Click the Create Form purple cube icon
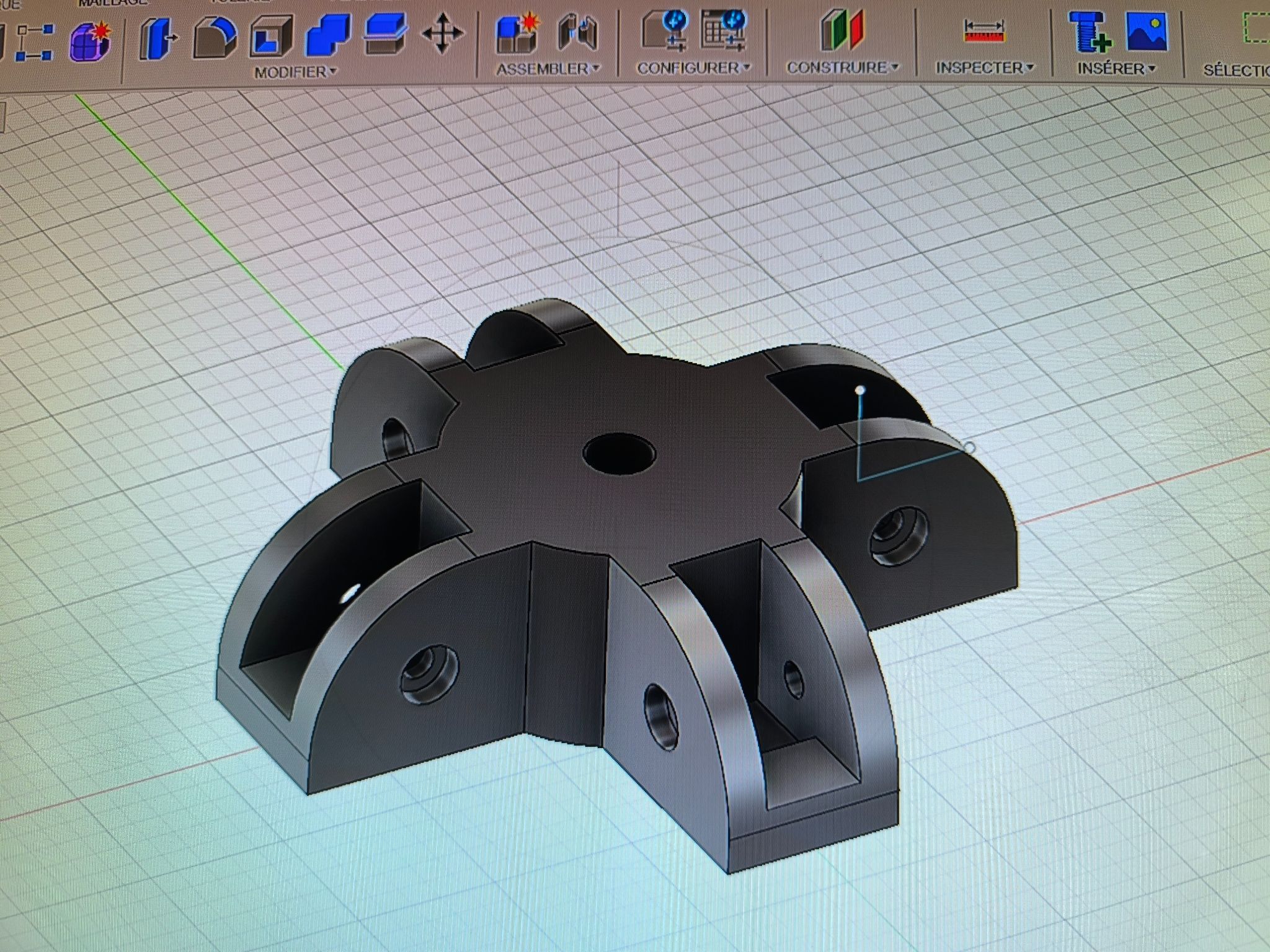The height and width of the screenshot is (952, 1270). (91, 42)
